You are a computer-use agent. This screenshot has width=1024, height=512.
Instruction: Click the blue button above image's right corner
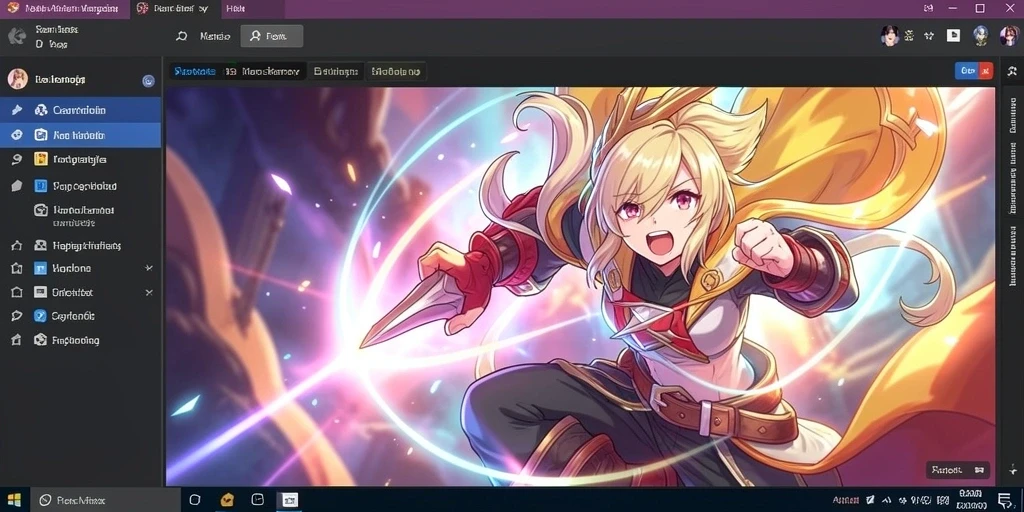pyautogui.click(x=967, y=71)
